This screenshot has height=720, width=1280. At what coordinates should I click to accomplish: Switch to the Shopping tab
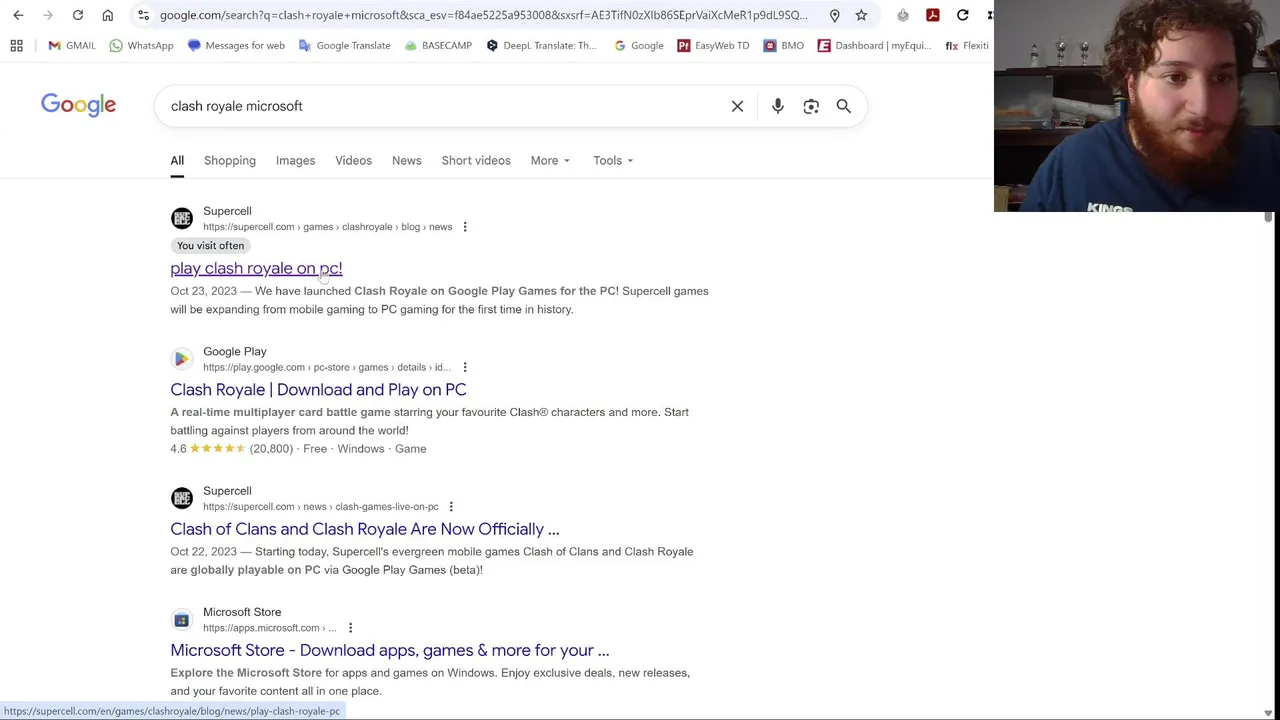[x=230, y=161]
